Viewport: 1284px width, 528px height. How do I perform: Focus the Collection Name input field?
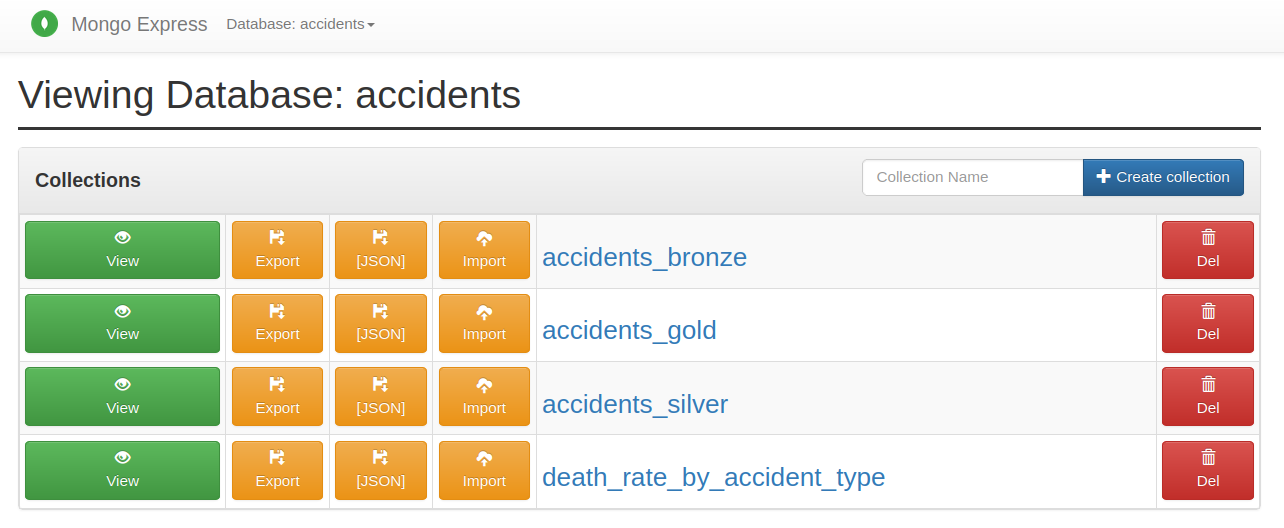tap(972, 178)
